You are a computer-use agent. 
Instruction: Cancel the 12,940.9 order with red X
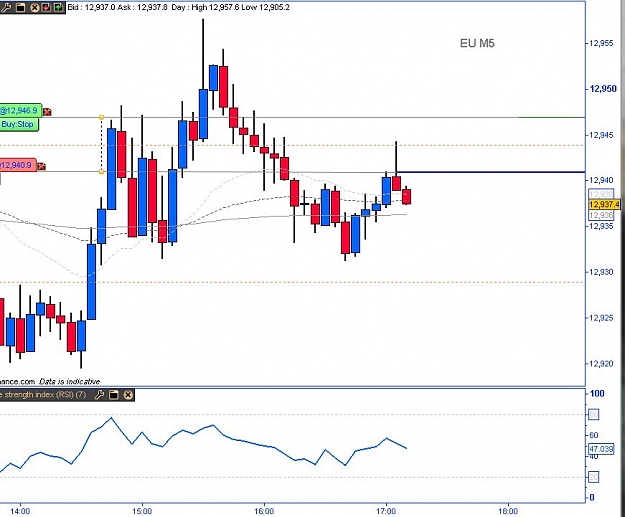click(41, 166)
